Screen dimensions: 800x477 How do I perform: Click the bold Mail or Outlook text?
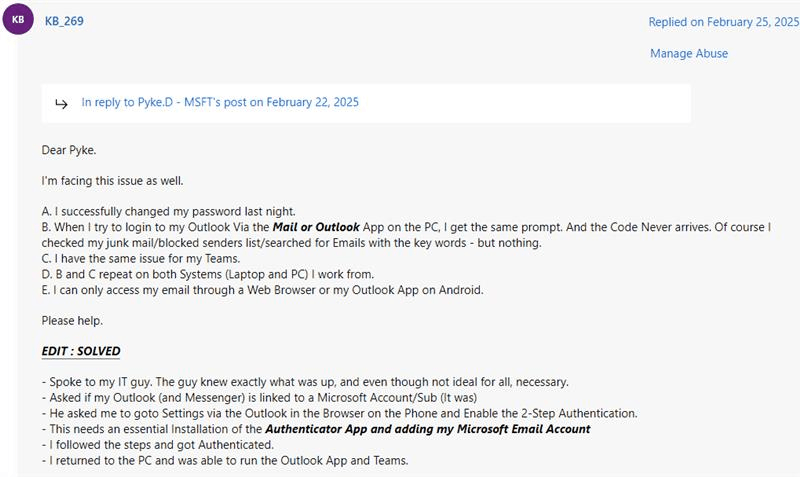[316, 227]
